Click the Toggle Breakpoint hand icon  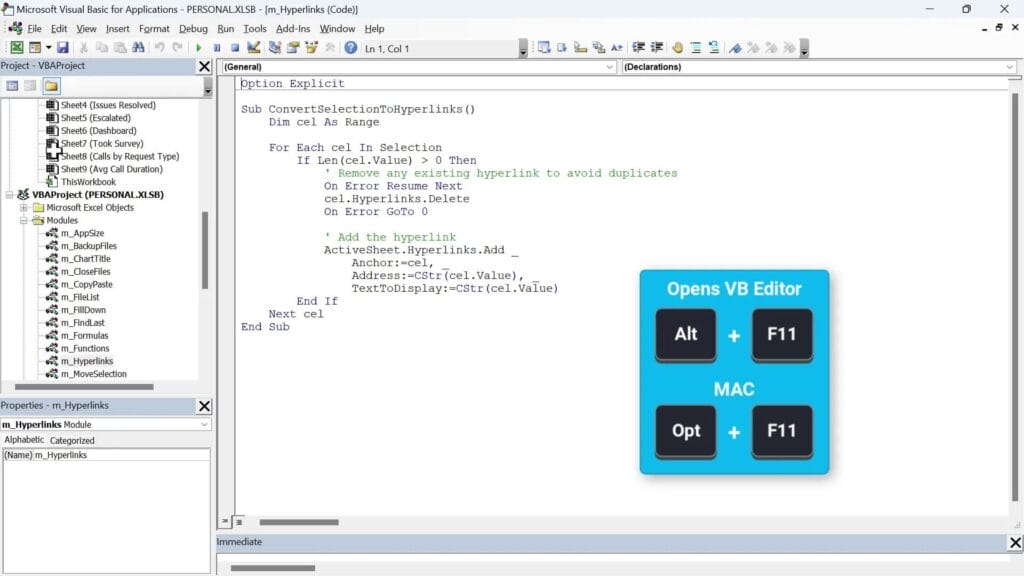[x=677, y=48]
